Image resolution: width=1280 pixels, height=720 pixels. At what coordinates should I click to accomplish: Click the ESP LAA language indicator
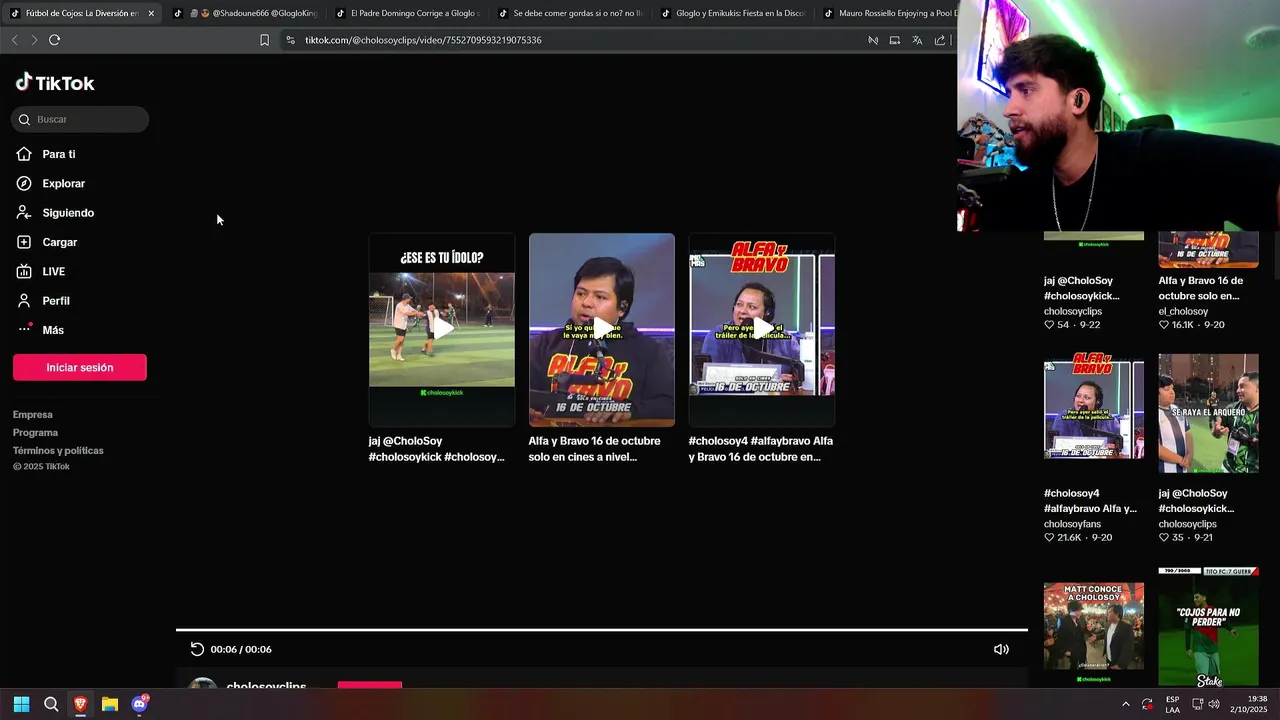[1172, 704]
